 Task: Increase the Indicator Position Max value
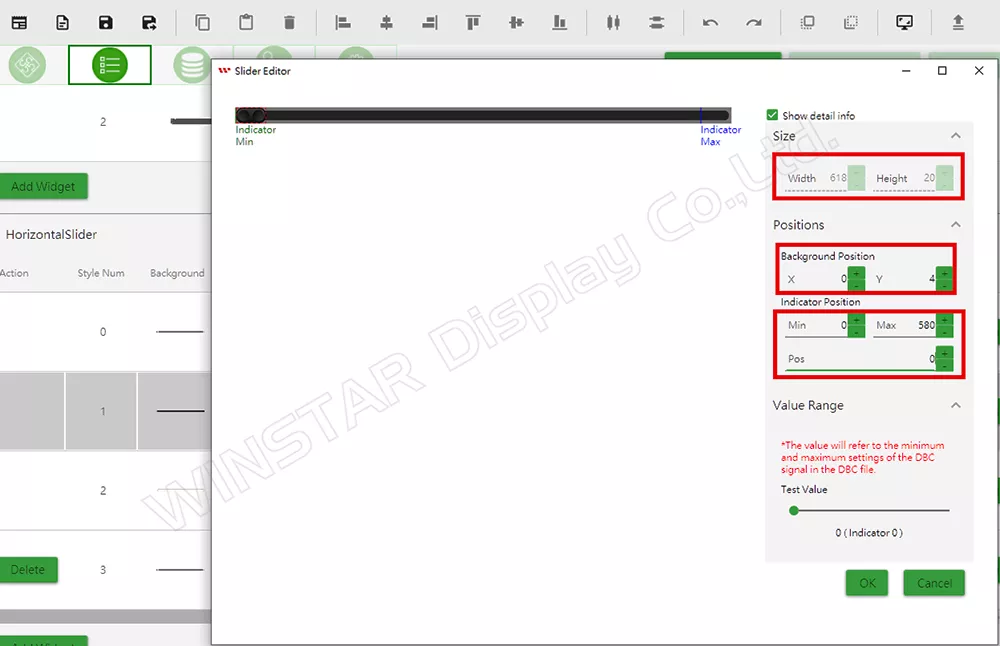tap(944, 320)
